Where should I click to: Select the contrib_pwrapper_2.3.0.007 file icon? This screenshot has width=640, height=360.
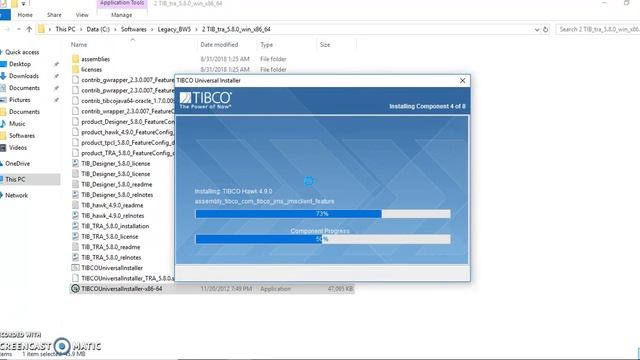pyautogui.click(x=75, y=90)
